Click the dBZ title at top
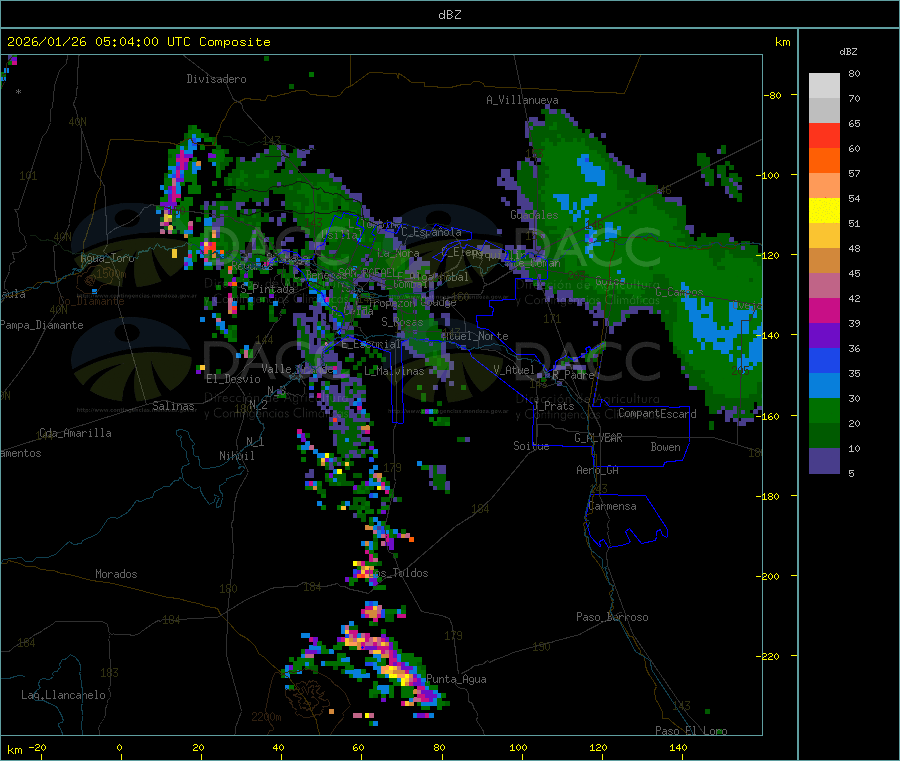The image size is (900, 761). [449, 15]
